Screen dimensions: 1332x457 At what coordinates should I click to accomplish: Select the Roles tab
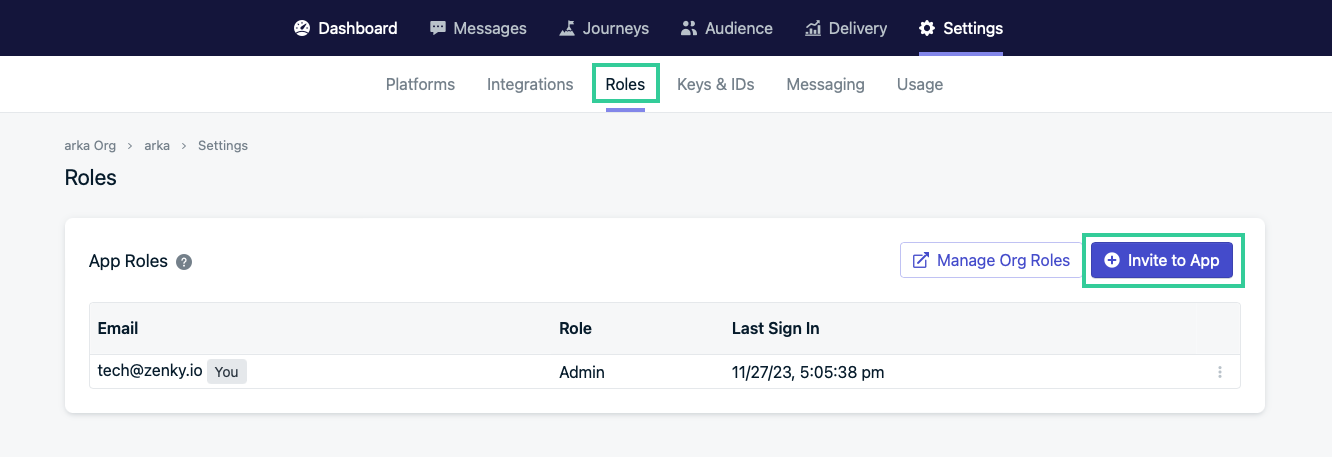click(x=625, y=84)
